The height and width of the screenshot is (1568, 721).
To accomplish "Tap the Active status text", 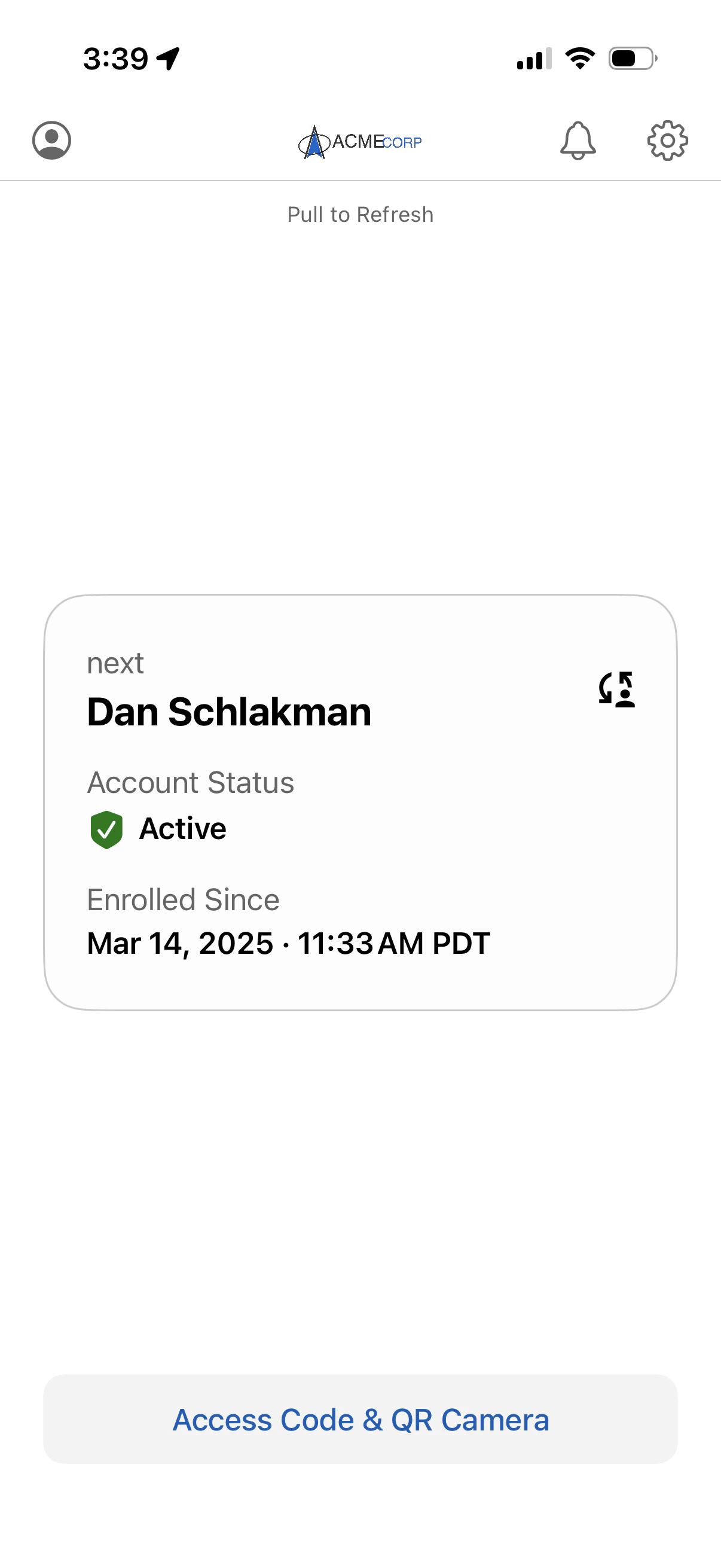I will 182,828.
